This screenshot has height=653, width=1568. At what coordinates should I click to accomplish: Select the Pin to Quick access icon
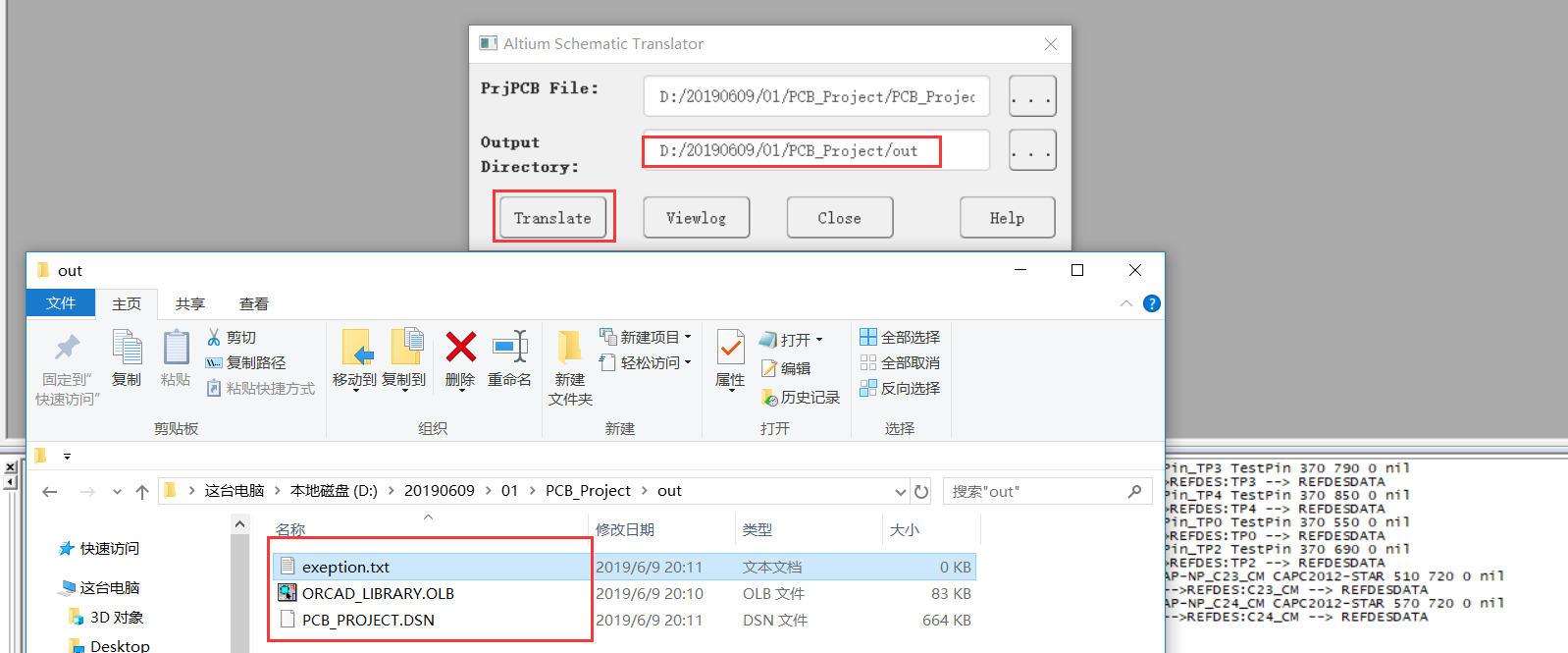[x=67, y=347]
